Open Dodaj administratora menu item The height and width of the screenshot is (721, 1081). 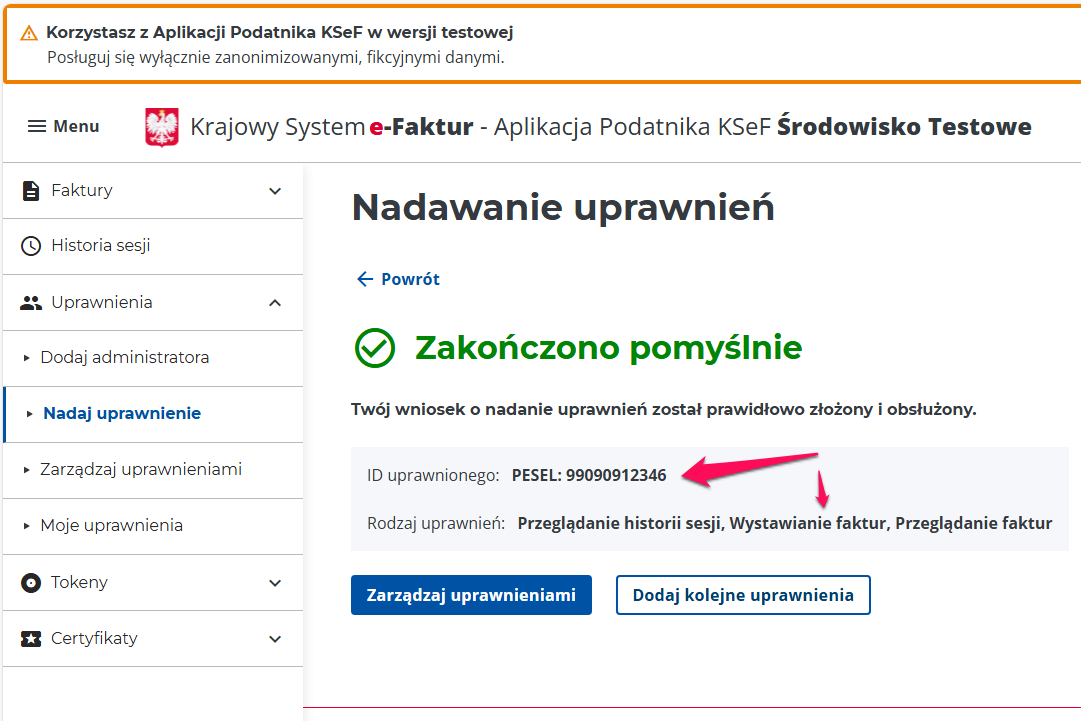point(124,357)
